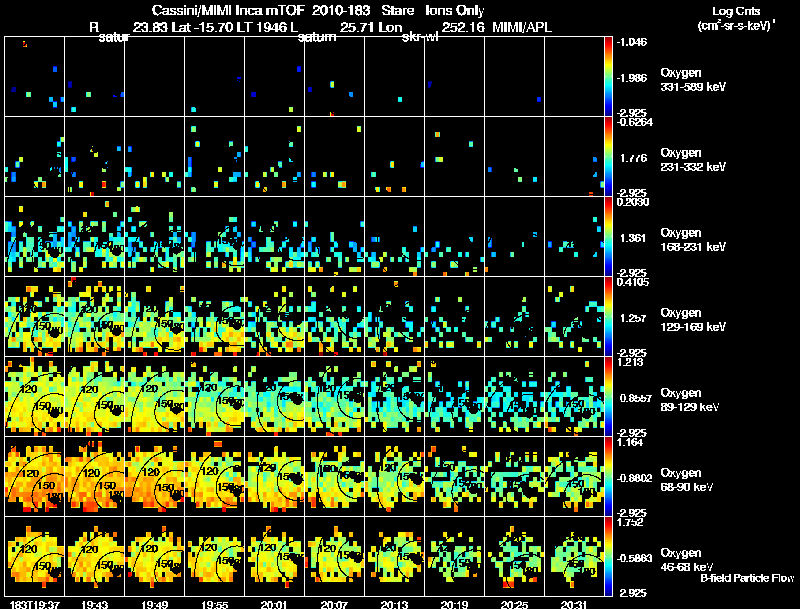Open first image panel in 89-129 keV row
This screenshot has height=609, width=800.
(35, 397)
